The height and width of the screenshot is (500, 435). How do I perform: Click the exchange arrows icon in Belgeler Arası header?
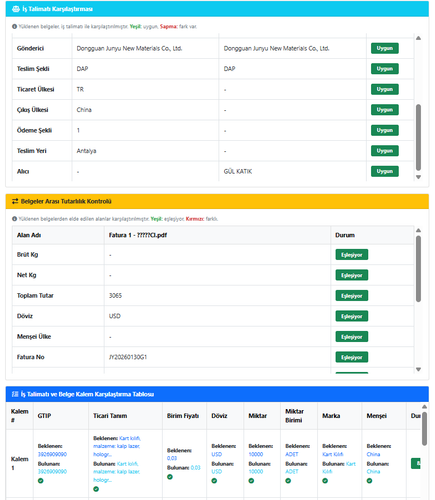point(15,201)
